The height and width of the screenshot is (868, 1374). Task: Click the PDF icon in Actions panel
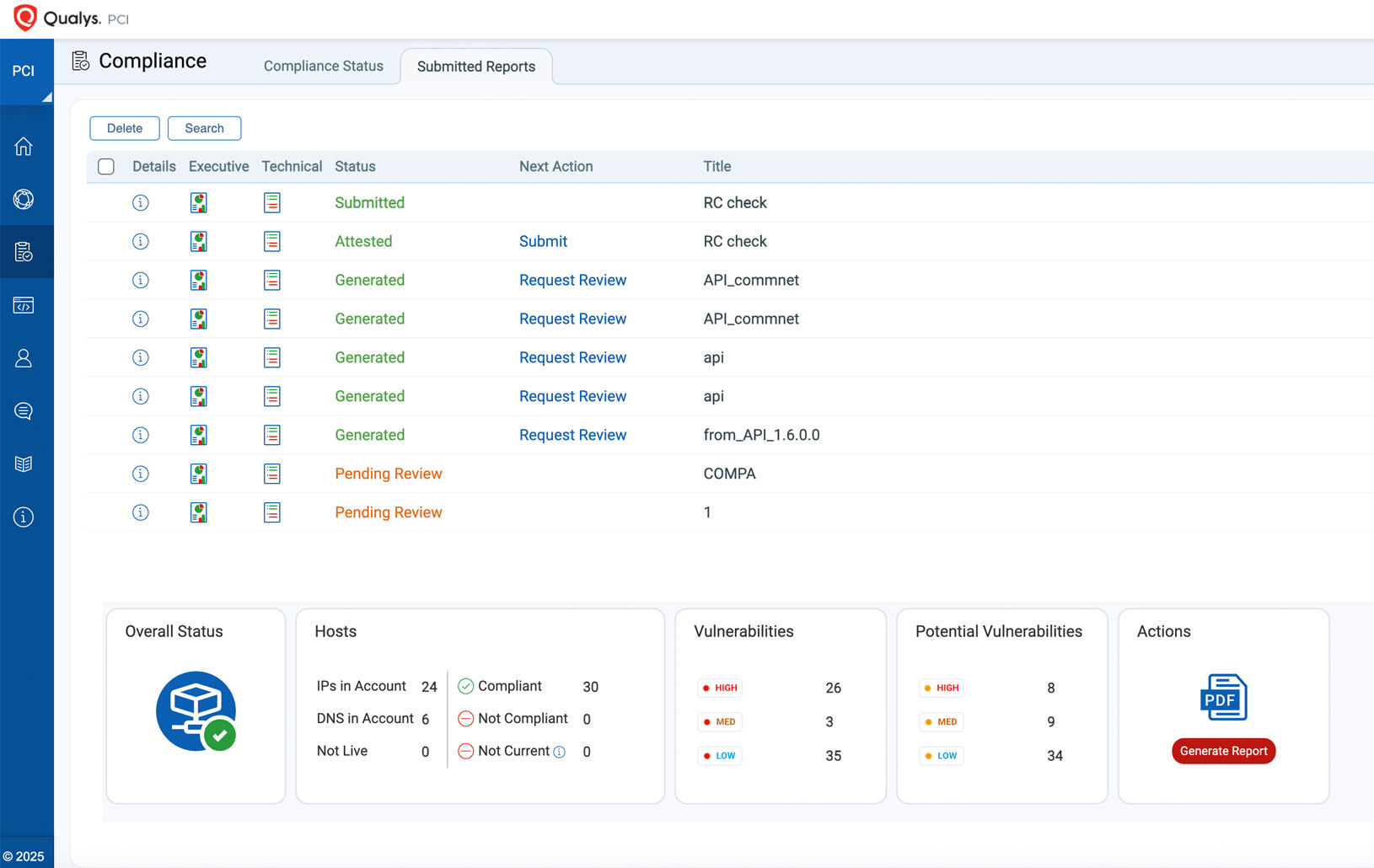click(x=1223, y=697)
